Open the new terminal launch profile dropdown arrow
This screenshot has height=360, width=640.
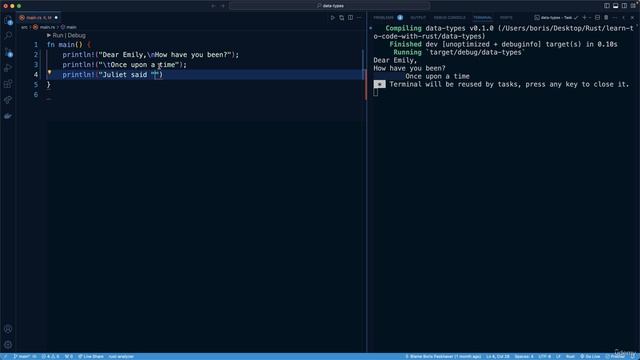click(x=590, y=18)
